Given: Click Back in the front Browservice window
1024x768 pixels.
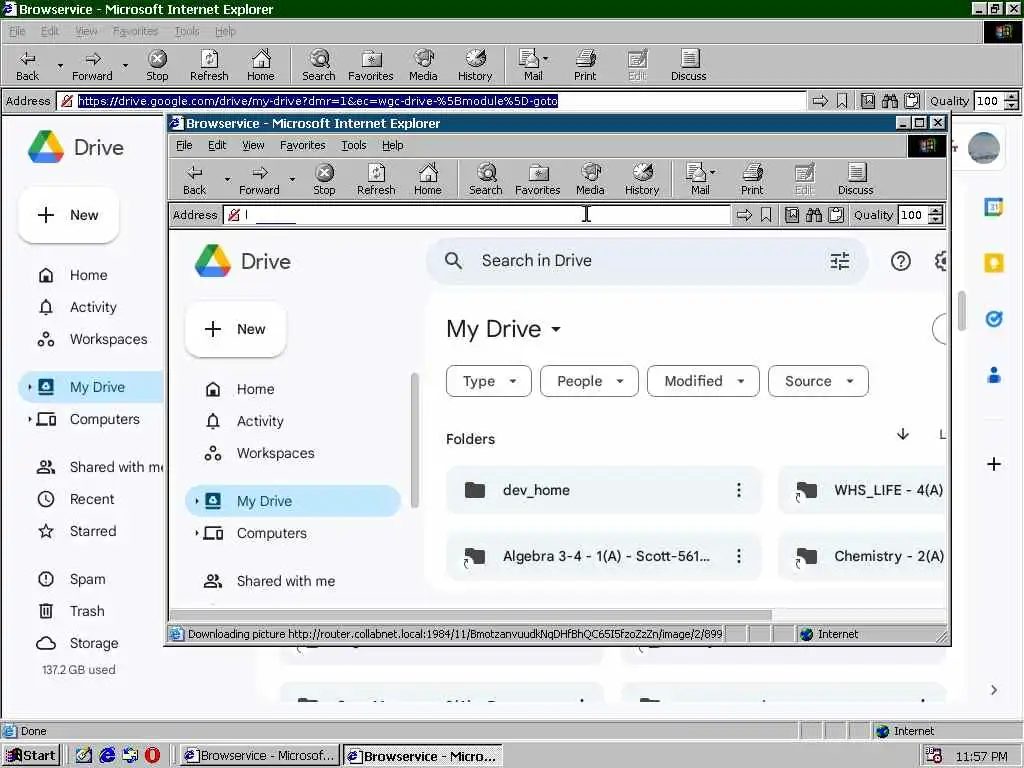Looking at the screenshot, I should (x=194, y=180).
